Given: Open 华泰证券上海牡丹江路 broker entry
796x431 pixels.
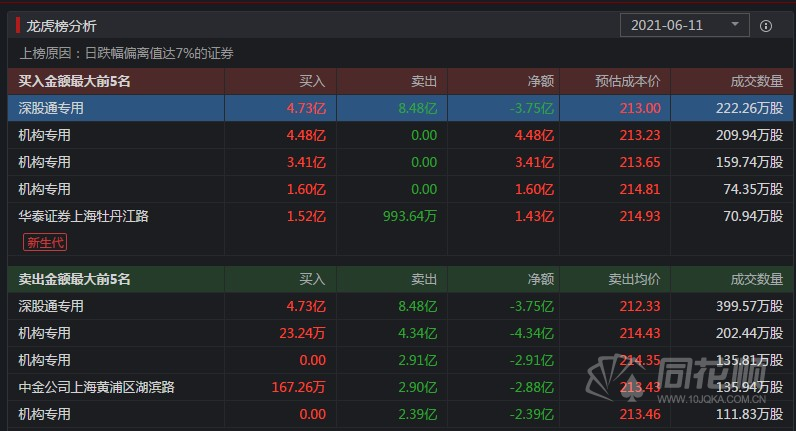Looking at the screenshot, I should click(83, 215).
